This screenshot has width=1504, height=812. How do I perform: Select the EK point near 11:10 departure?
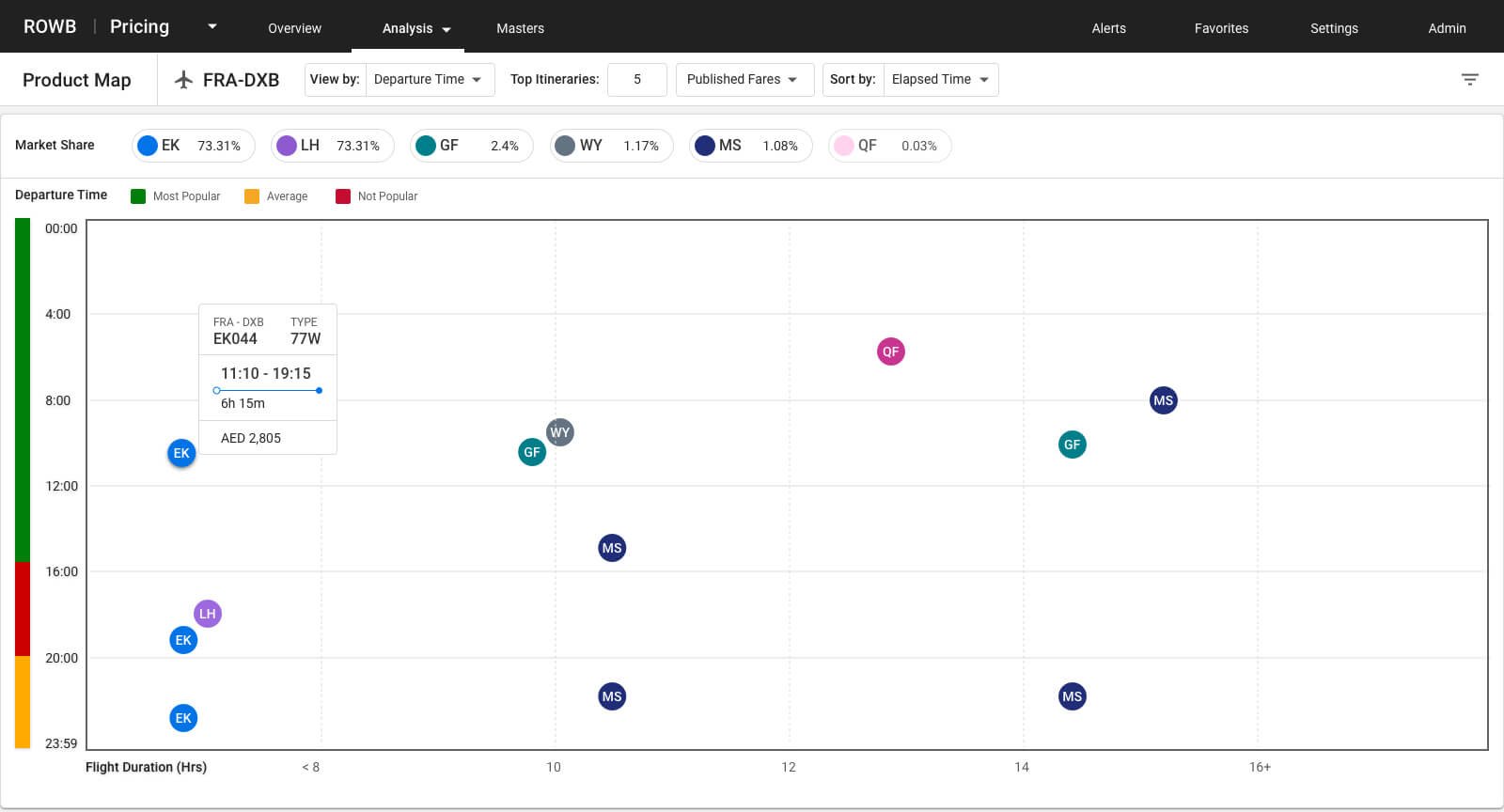[181, 453]
